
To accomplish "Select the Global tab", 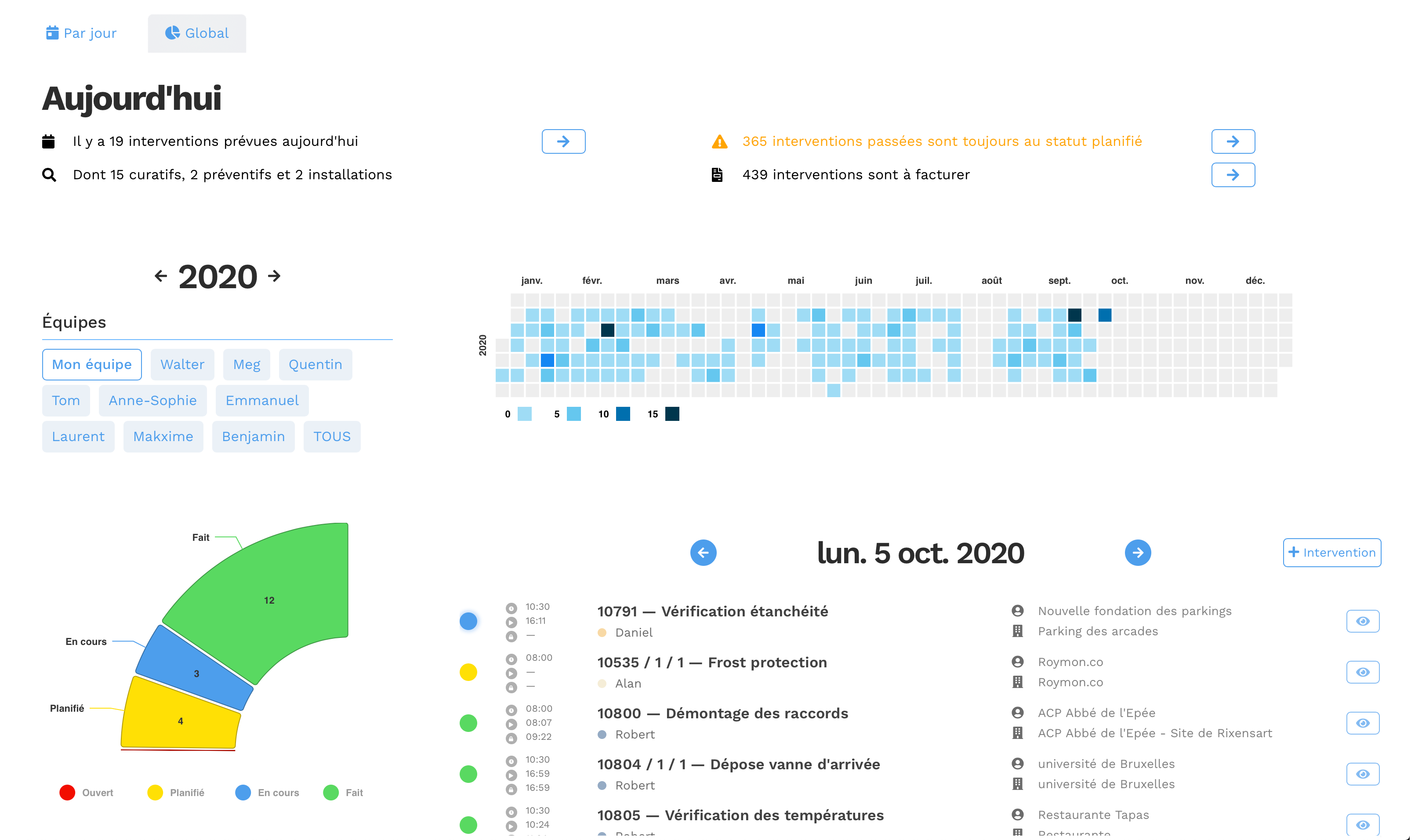I will tap(197, 32).
